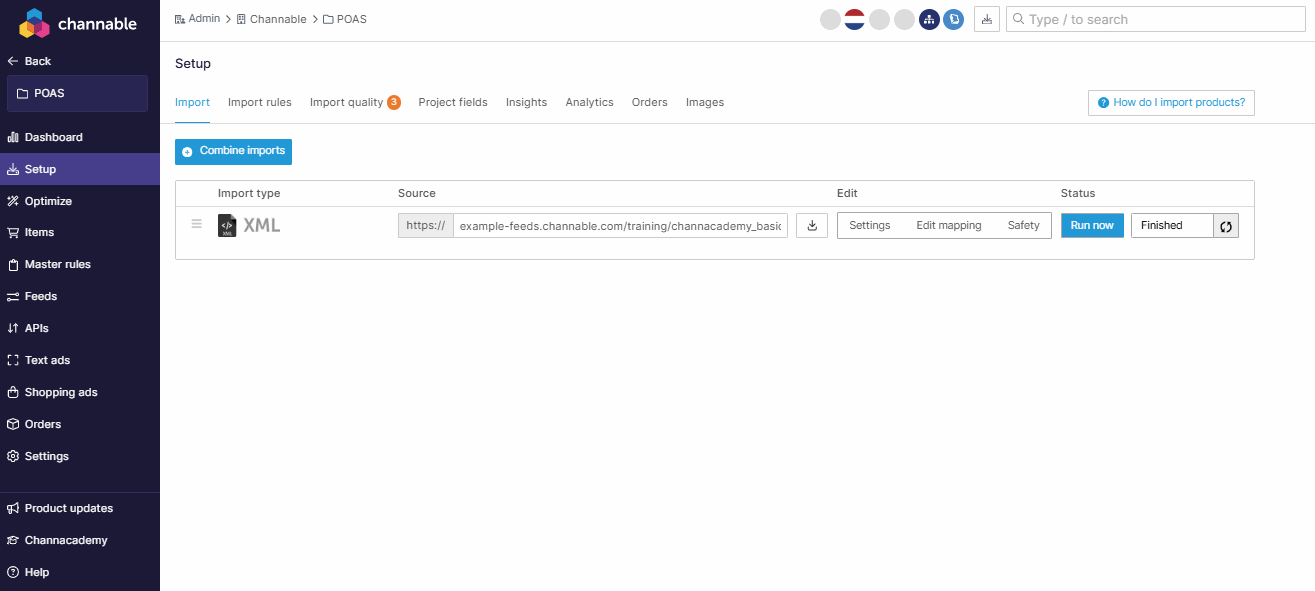Focus the Type / to search field
Image resolution: width=1315 pixels, height=591 pixels.
point(1155,19)
